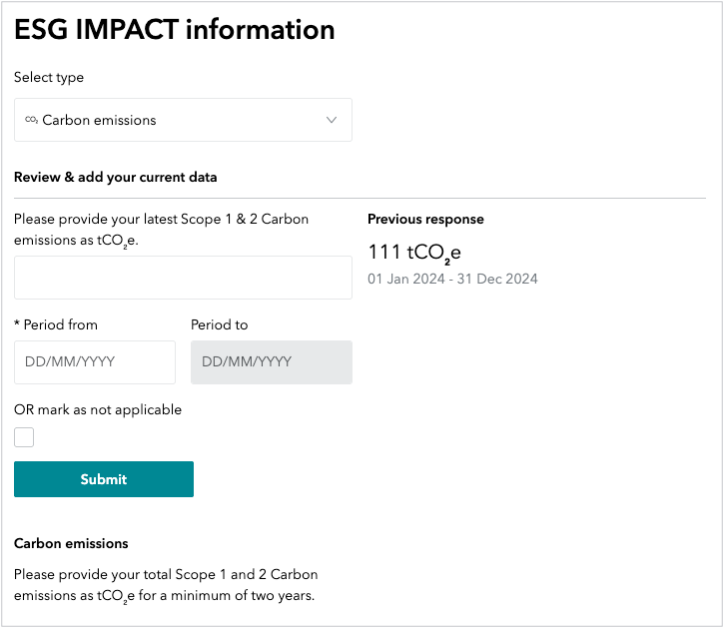Click the dropdown chevron arrow
Screen dimensions: 724x628
click(331, 120)
